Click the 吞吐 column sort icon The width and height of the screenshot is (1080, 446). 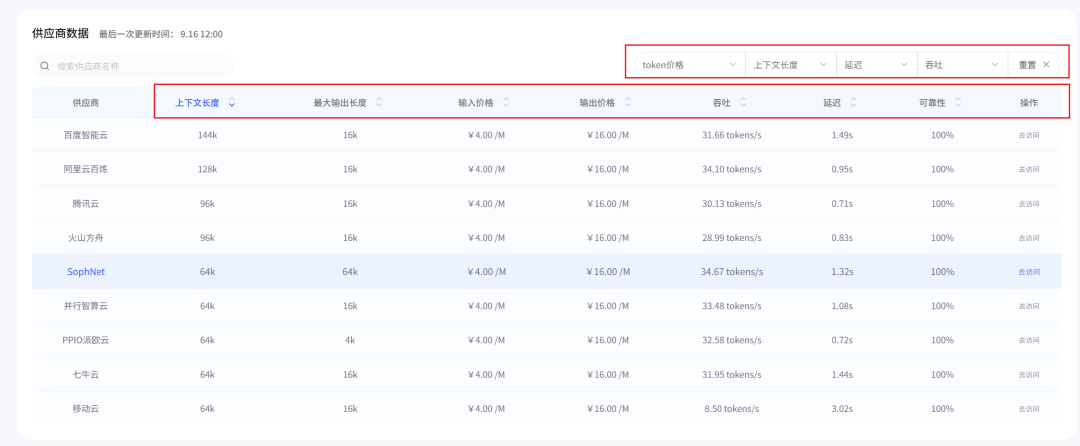pos(743,103)
